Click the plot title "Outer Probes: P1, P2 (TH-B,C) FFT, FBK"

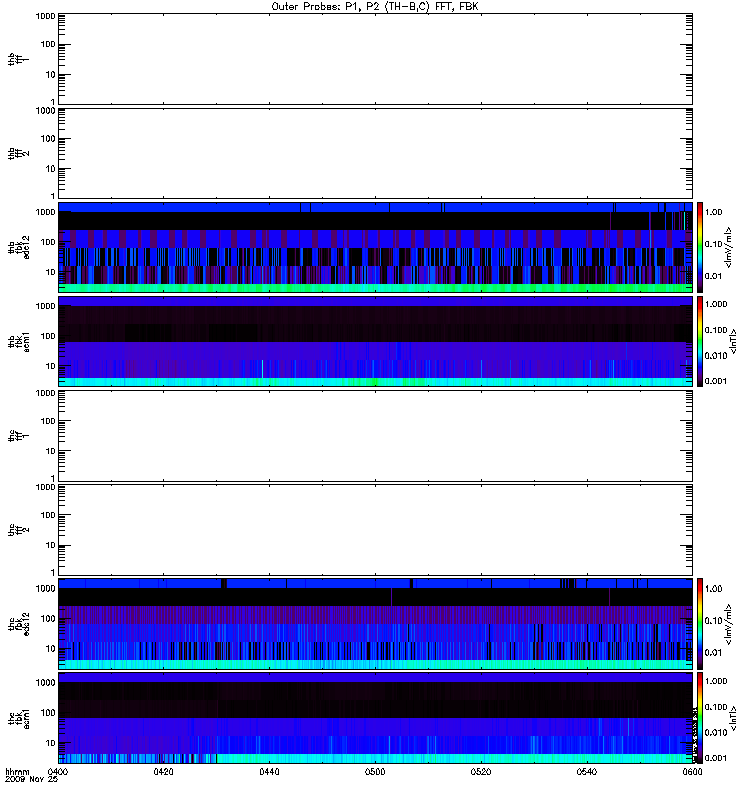click(374, 7)
